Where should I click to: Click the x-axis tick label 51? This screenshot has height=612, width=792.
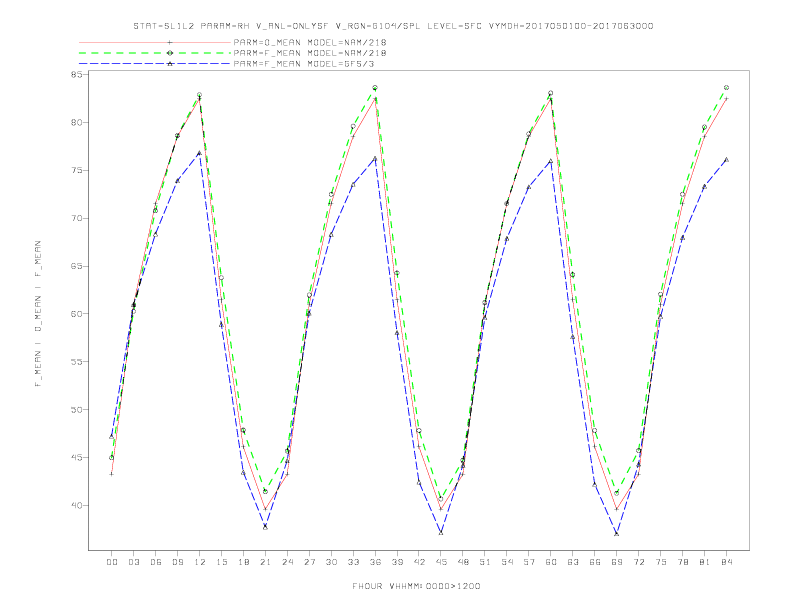(485, 562)
